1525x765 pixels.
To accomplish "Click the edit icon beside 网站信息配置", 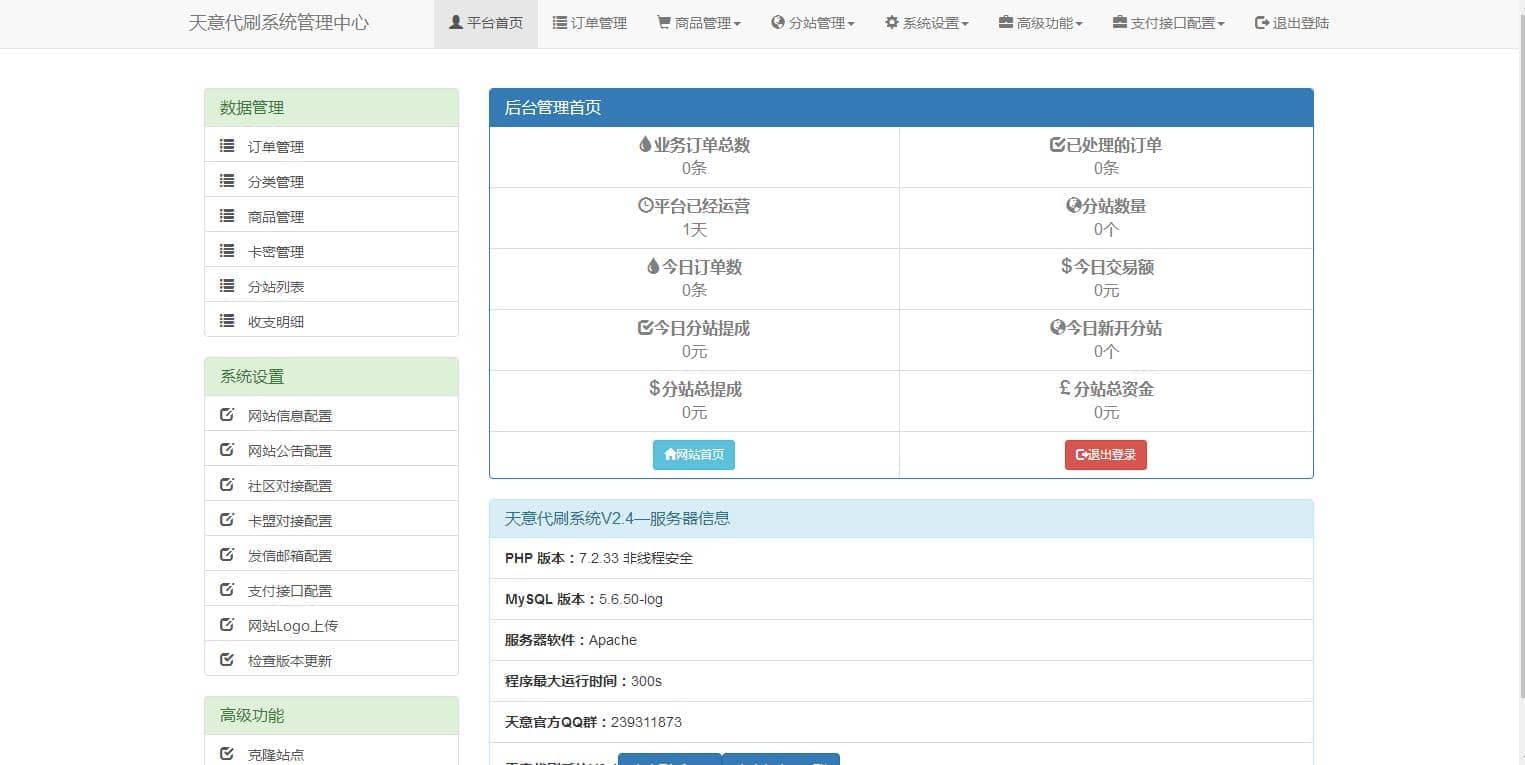I will (227, 415).
